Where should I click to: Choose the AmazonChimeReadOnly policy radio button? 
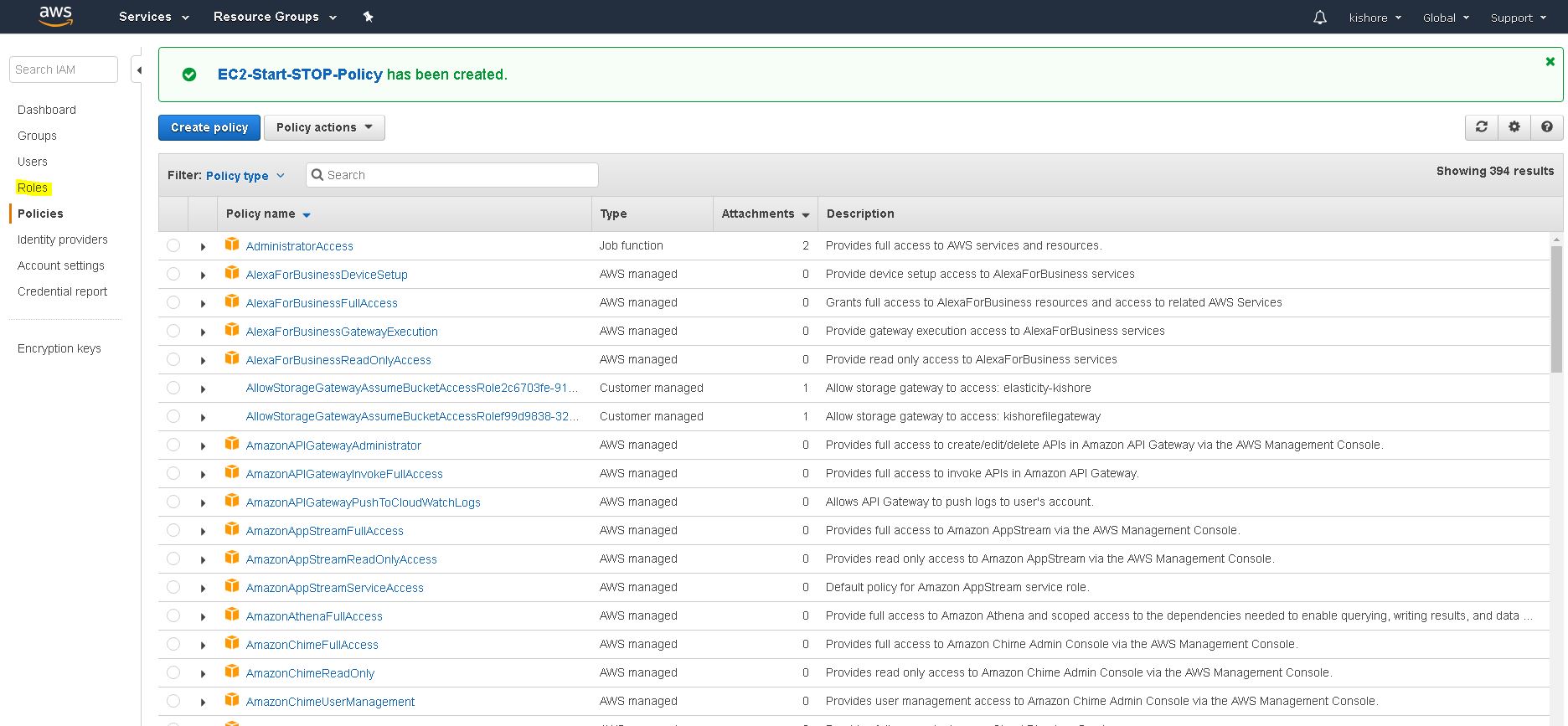(x=173, y=672)
